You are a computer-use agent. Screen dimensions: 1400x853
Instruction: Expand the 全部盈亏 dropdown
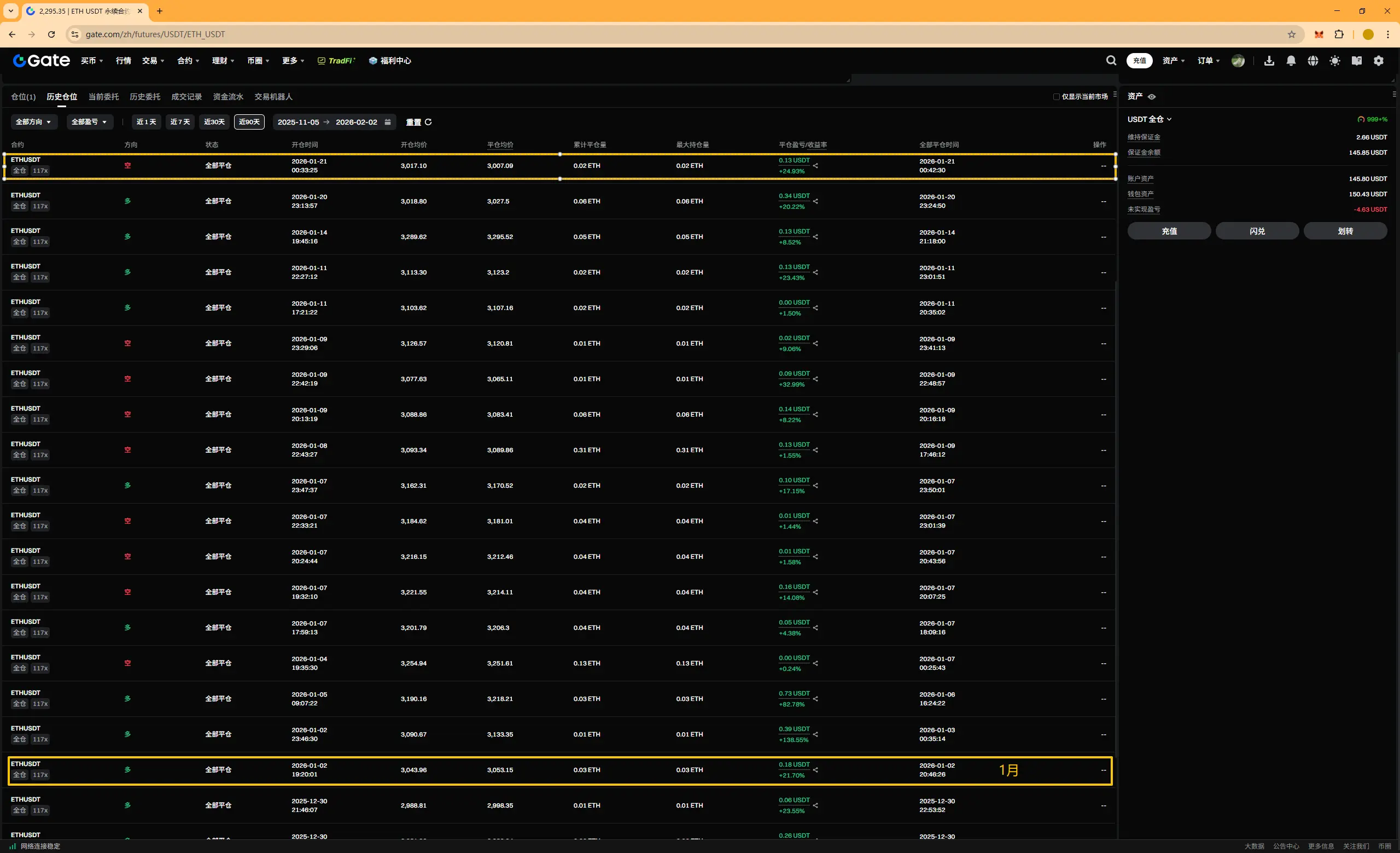click(89, 122)
